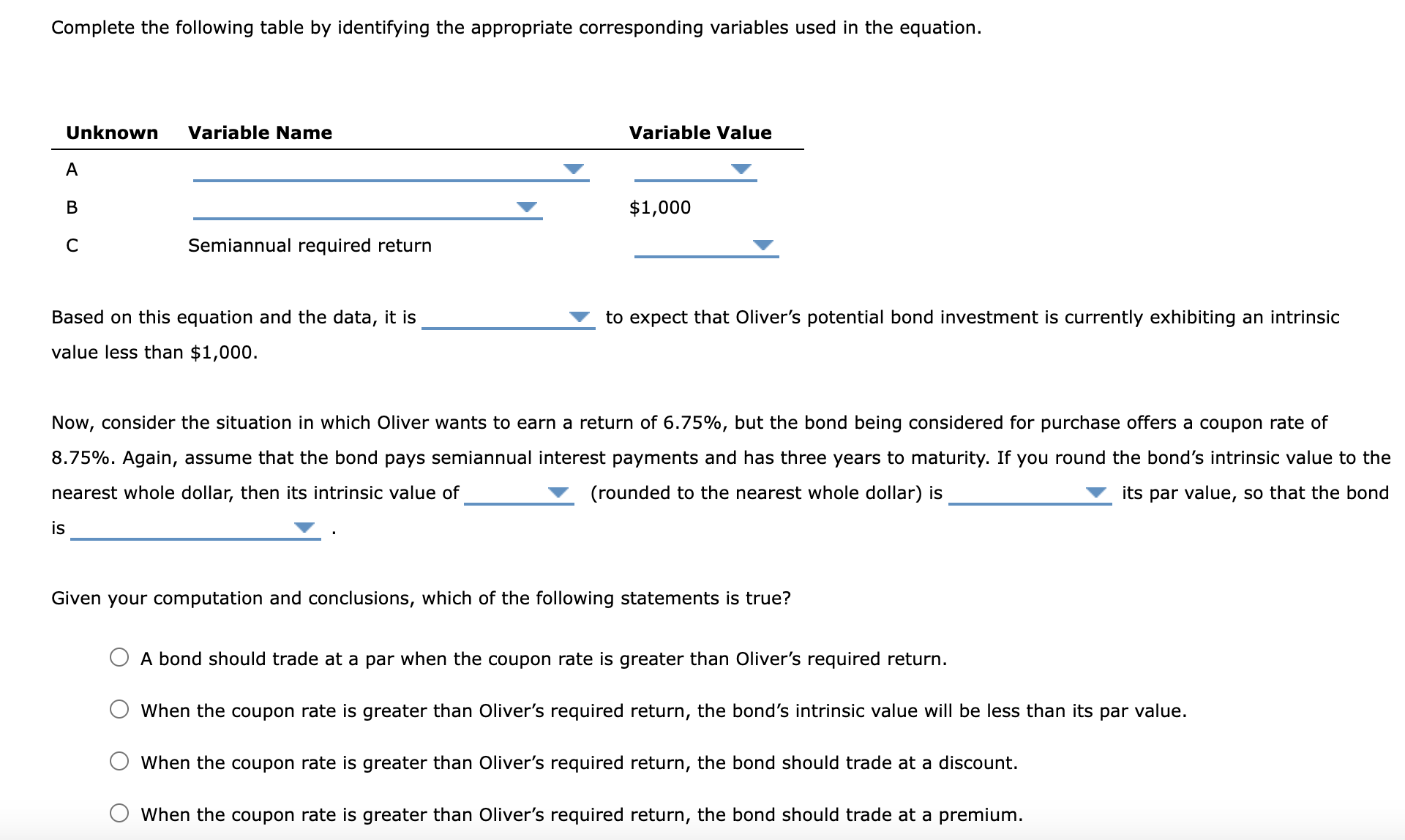Select the 'intrinsic value will be less' option
1405x840 pixels.
pyautogui.click(x=119, y=709)
